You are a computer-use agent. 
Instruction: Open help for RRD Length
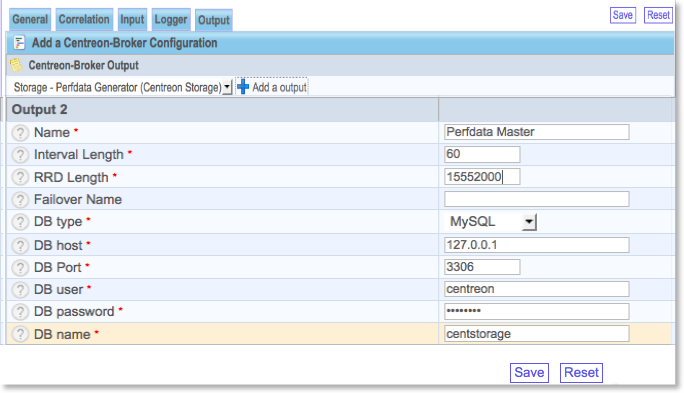pos(20,177)
